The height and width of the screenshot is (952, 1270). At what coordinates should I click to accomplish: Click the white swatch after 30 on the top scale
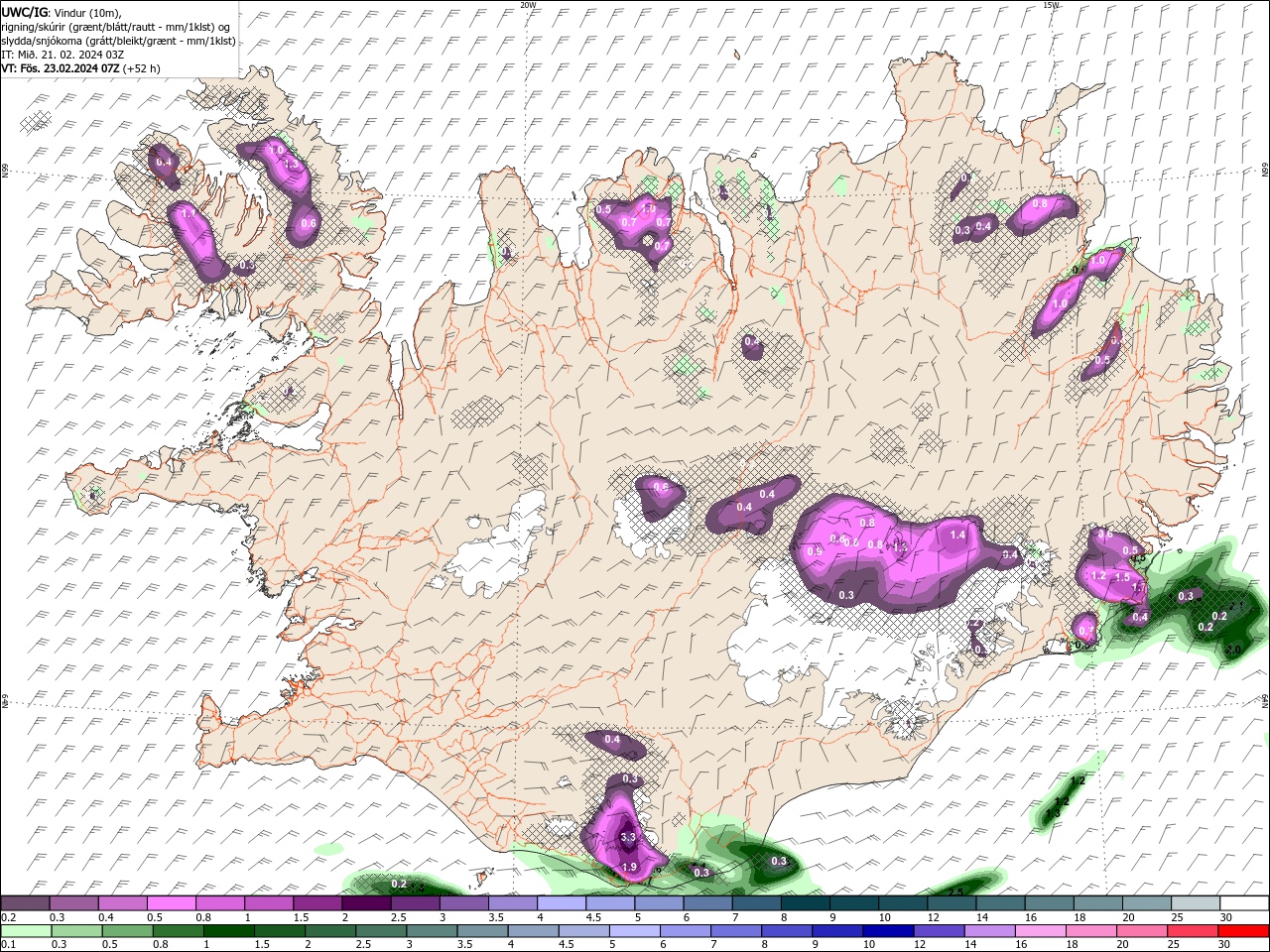1244,903
